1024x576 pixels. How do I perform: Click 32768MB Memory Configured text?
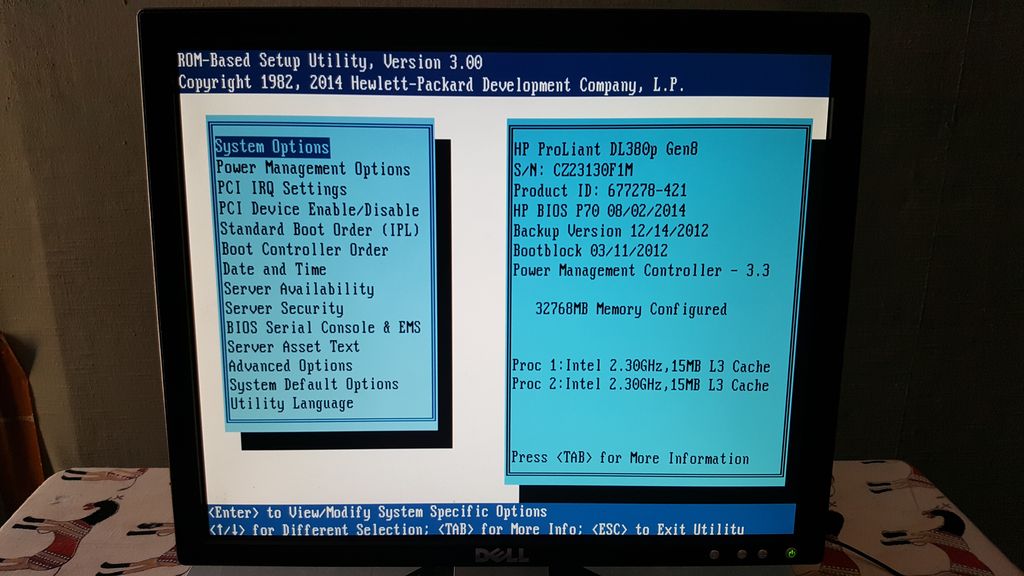pyautogui.click(x=631, y=309)
